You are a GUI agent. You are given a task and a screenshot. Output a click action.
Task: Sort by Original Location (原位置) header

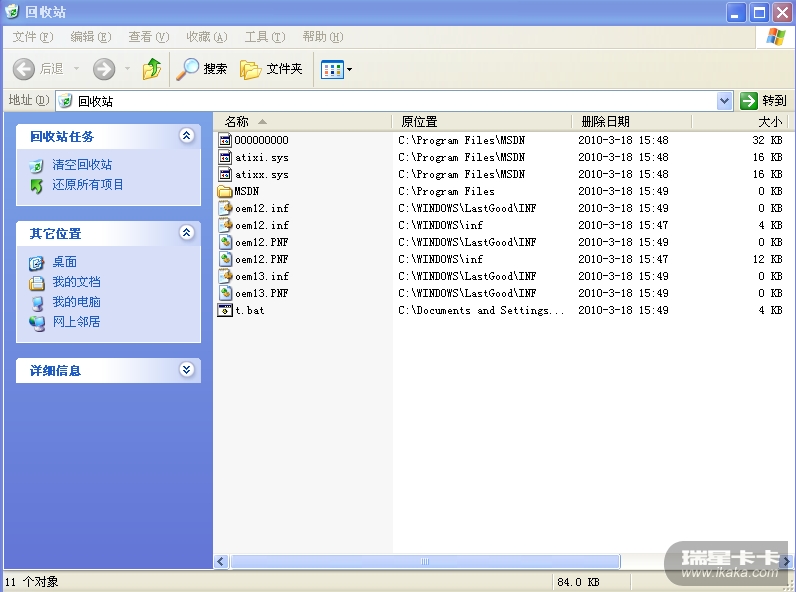pos(481,122)
